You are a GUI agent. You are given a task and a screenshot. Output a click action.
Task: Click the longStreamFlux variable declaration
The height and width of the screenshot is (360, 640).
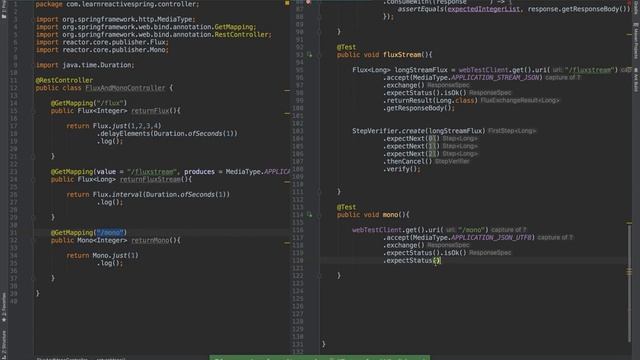pos(421,70)
